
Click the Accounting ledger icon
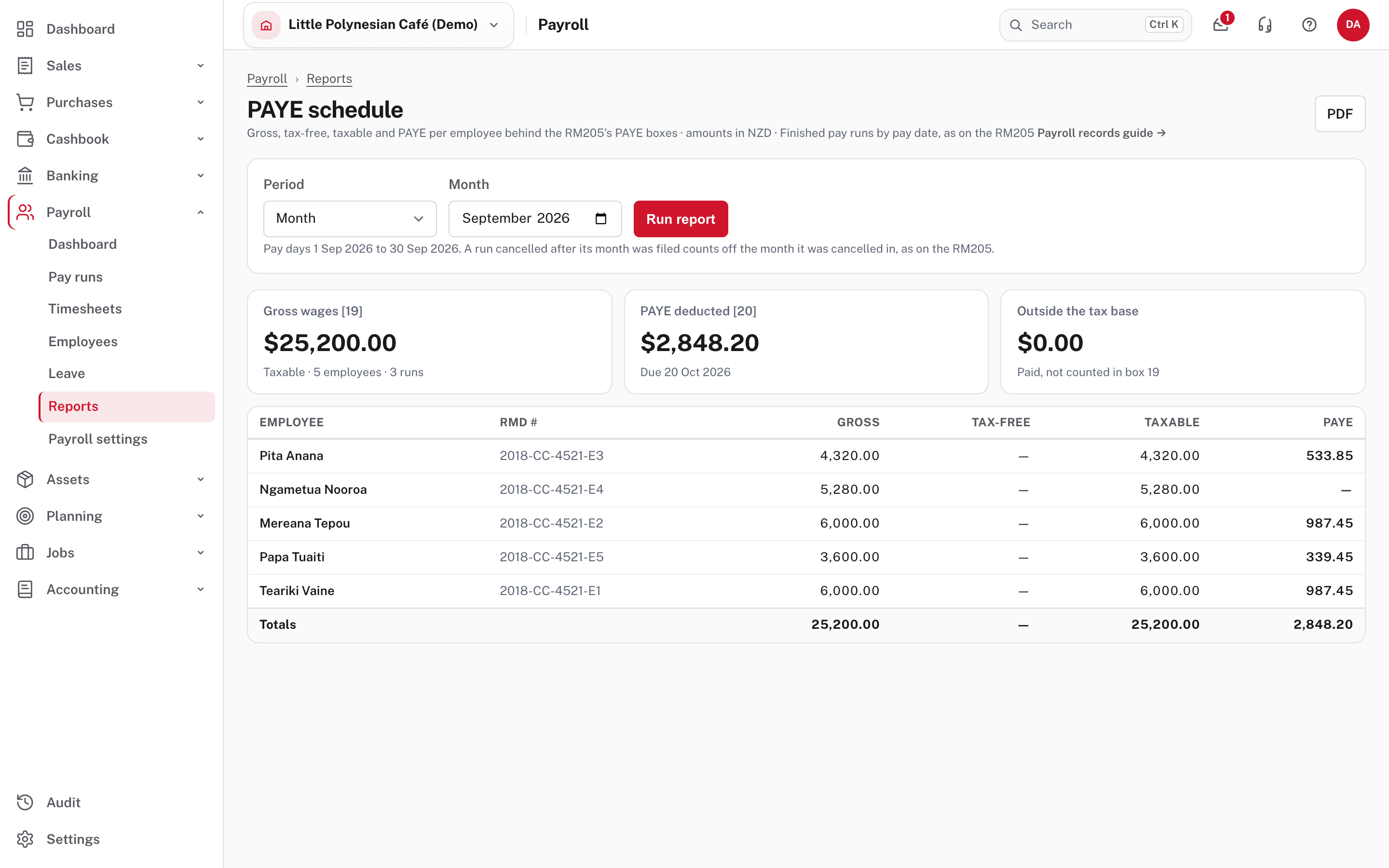[25, 590]
